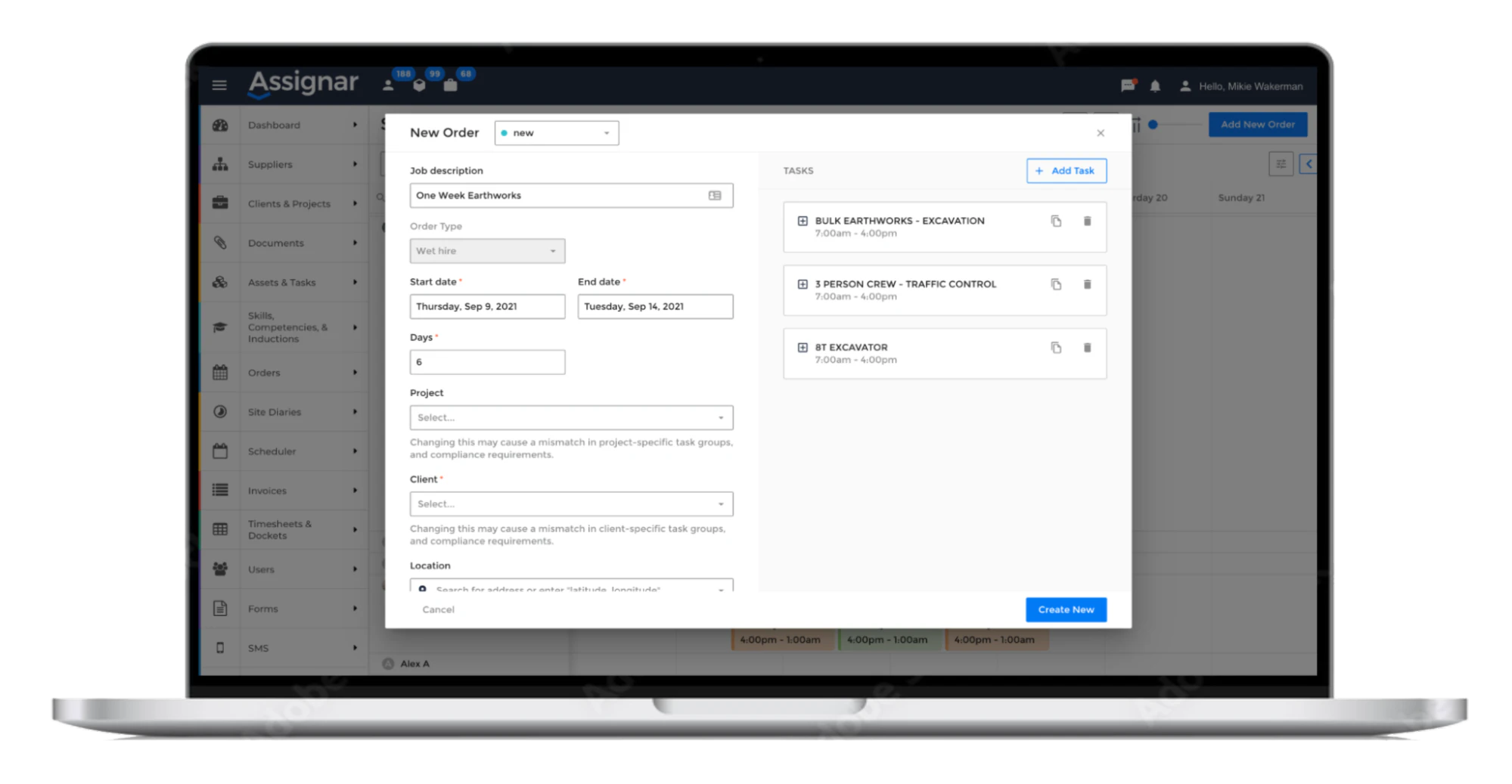Click the location pin in the Location field
The image size is (1512, 784).
(x=422, y=587)
